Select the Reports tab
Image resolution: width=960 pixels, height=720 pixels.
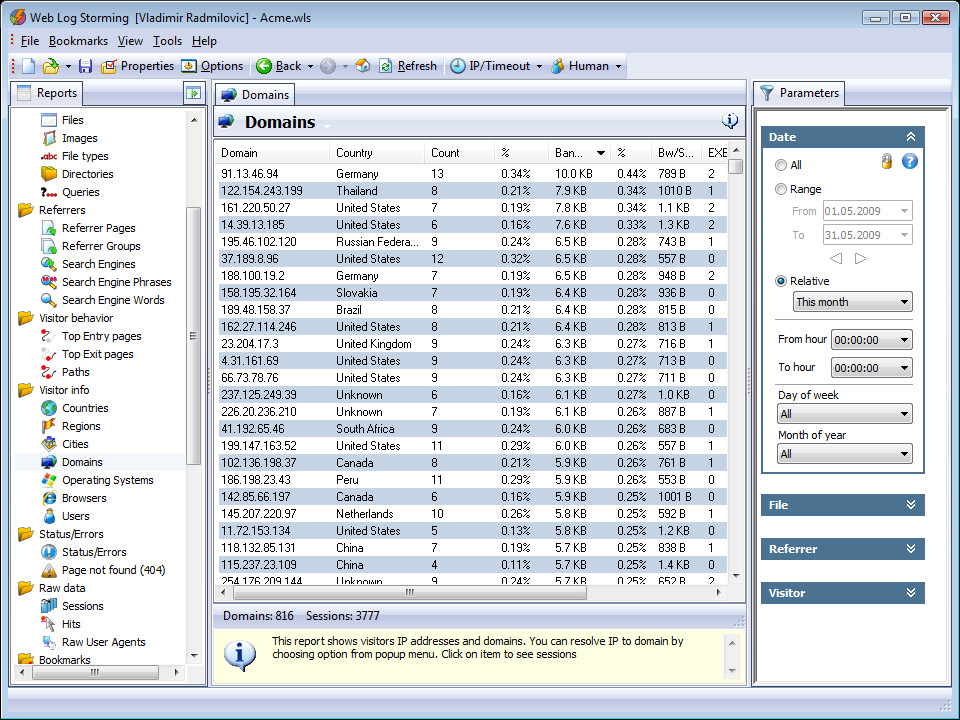pos(47,93)
